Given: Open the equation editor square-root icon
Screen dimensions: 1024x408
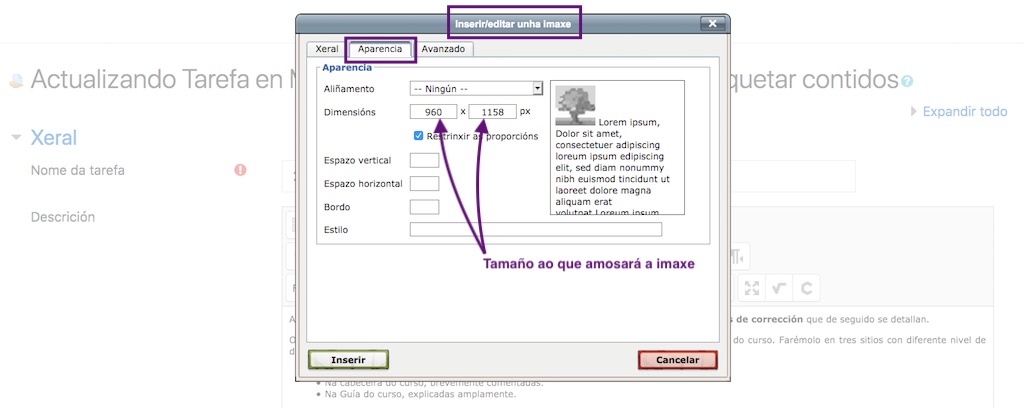Looking at the screenshot, I should pos(778,289).
